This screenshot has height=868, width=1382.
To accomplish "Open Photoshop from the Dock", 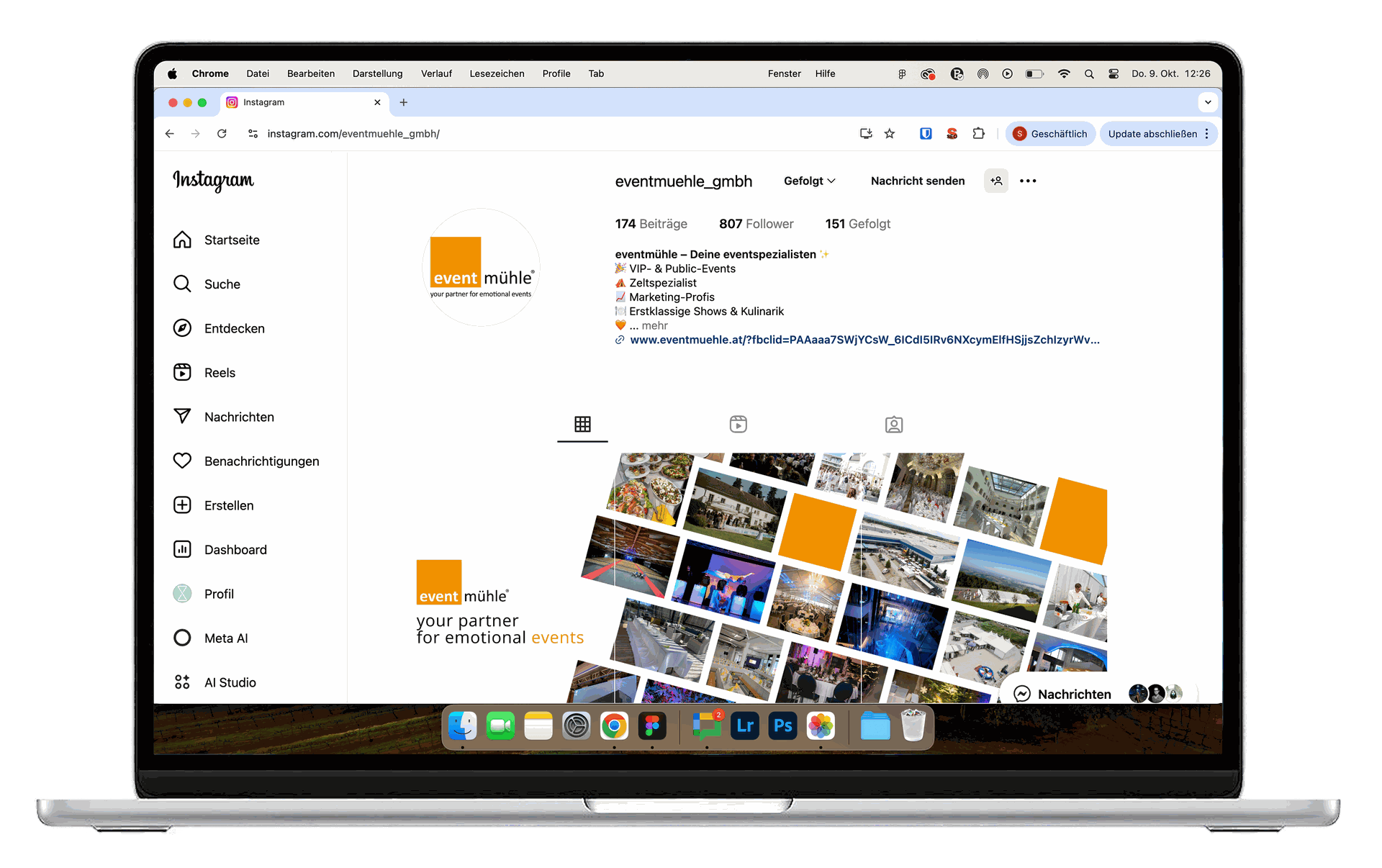I will pyautogui.click(x=782, y=725).
